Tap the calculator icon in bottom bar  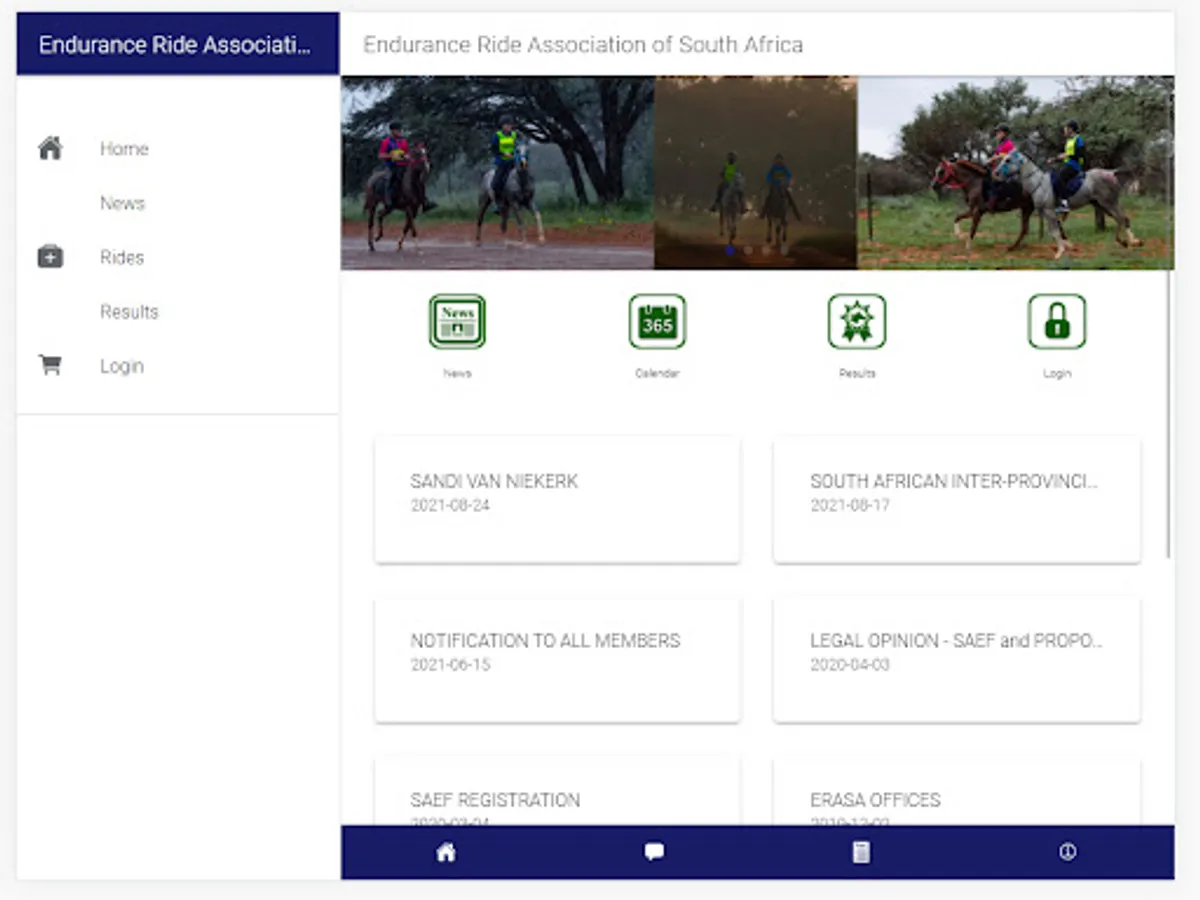pos(861,852)
